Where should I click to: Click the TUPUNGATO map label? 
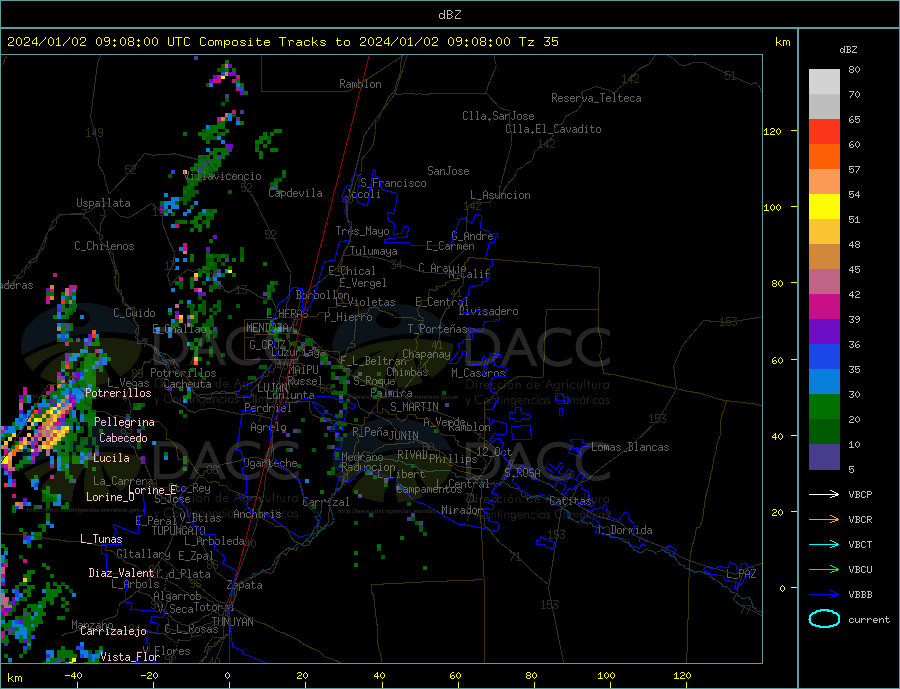tap(179, 531)
